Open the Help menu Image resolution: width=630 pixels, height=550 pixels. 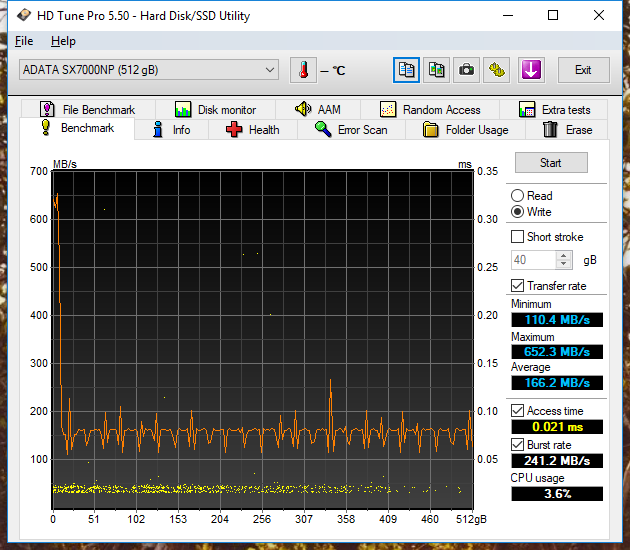63,41
